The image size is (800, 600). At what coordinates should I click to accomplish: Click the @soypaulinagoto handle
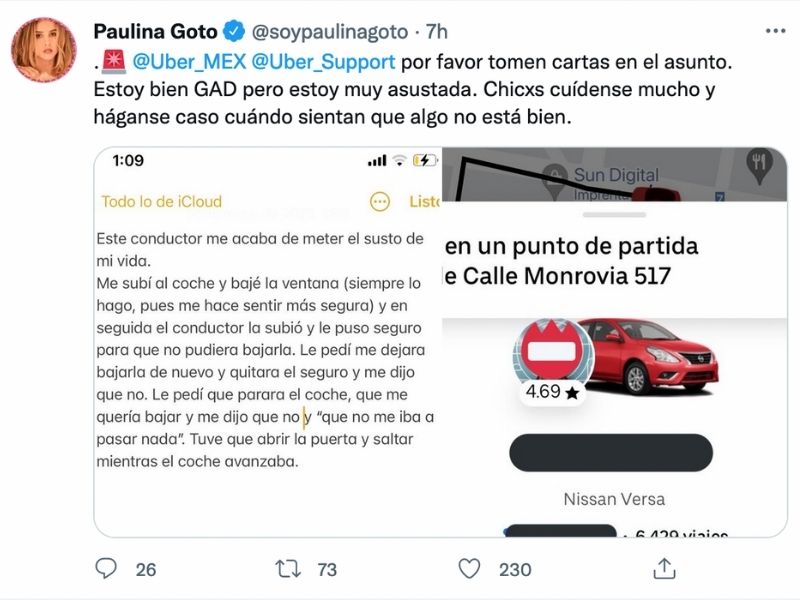point(330,32)
